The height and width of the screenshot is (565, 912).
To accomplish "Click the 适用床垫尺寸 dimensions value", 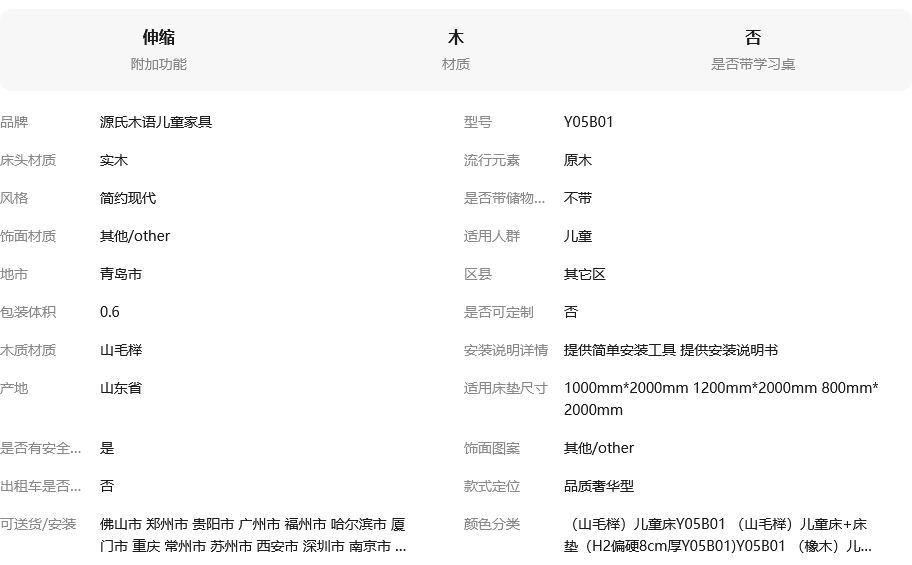I will [x=720, y=398].
